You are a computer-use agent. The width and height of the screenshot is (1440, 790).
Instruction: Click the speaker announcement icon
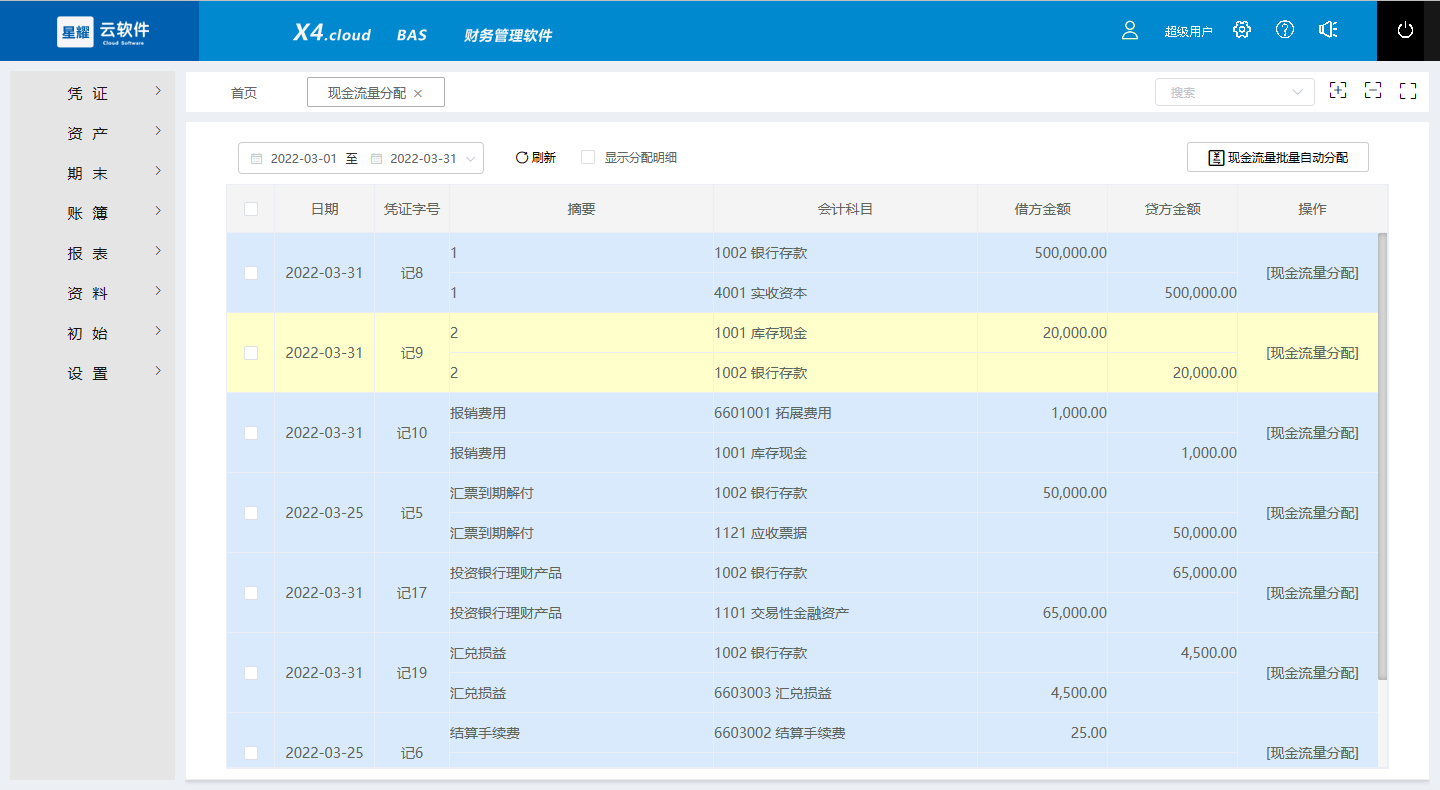(1328, 30)
